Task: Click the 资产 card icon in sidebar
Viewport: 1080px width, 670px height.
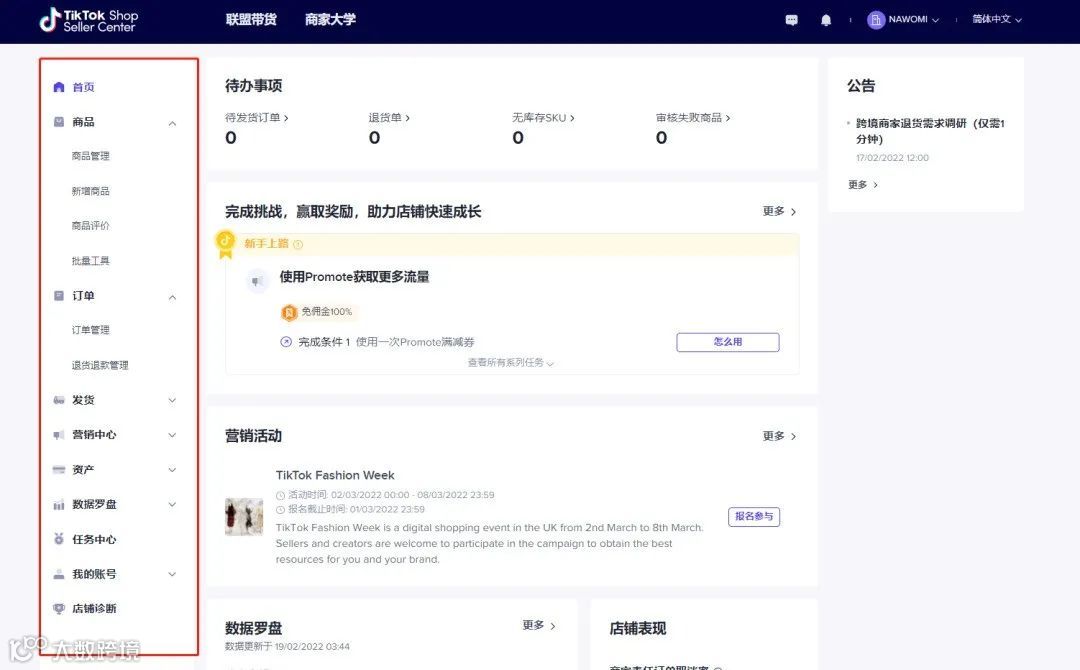Action: pos(59,470)
